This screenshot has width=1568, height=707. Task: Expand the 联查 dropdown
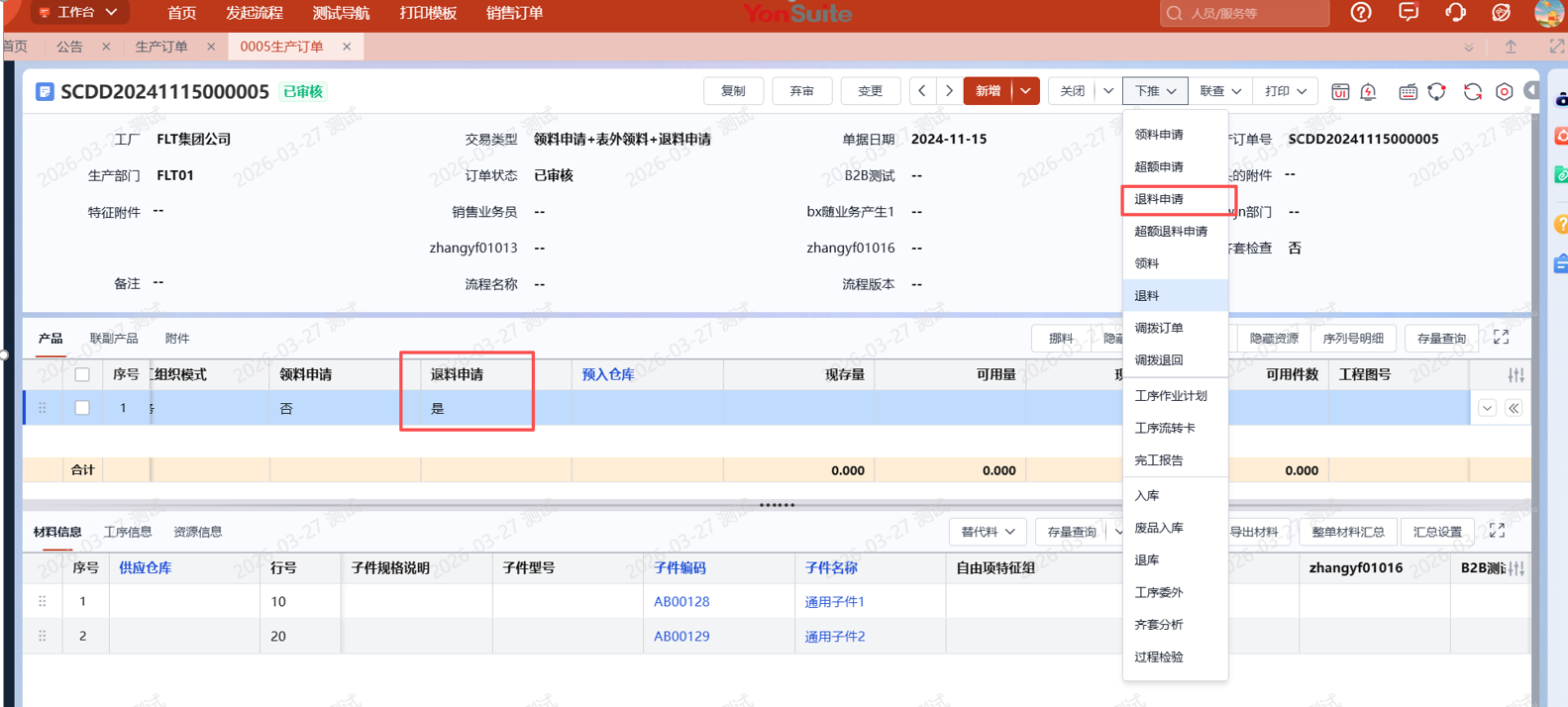pyautogui.click(x=1220, y=91)
